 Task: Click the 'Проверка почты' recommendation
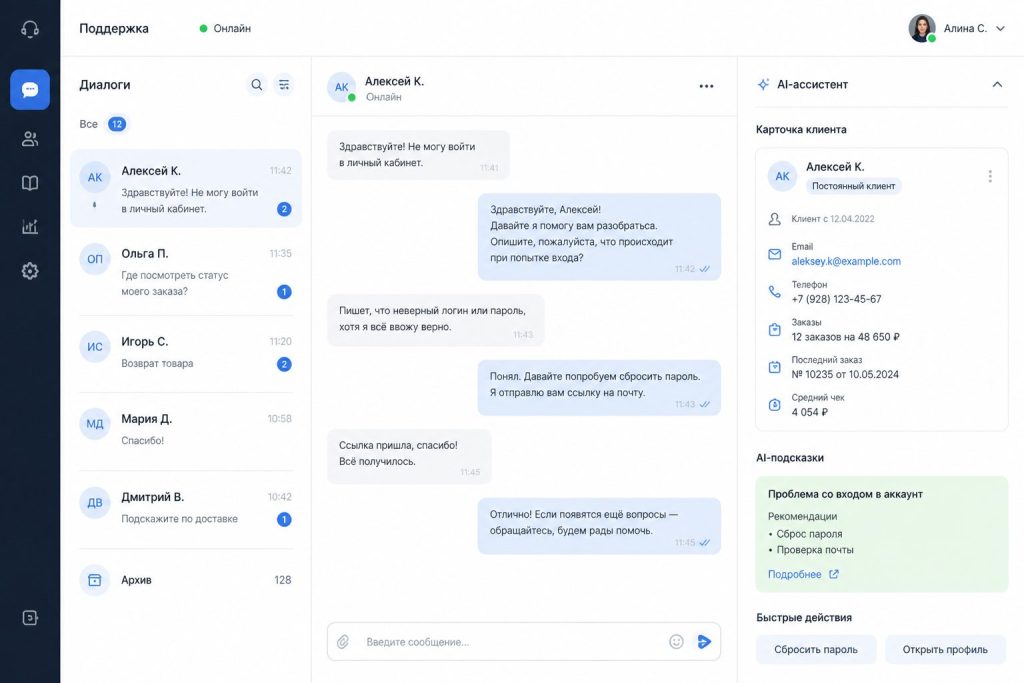(x=815, y=550)
